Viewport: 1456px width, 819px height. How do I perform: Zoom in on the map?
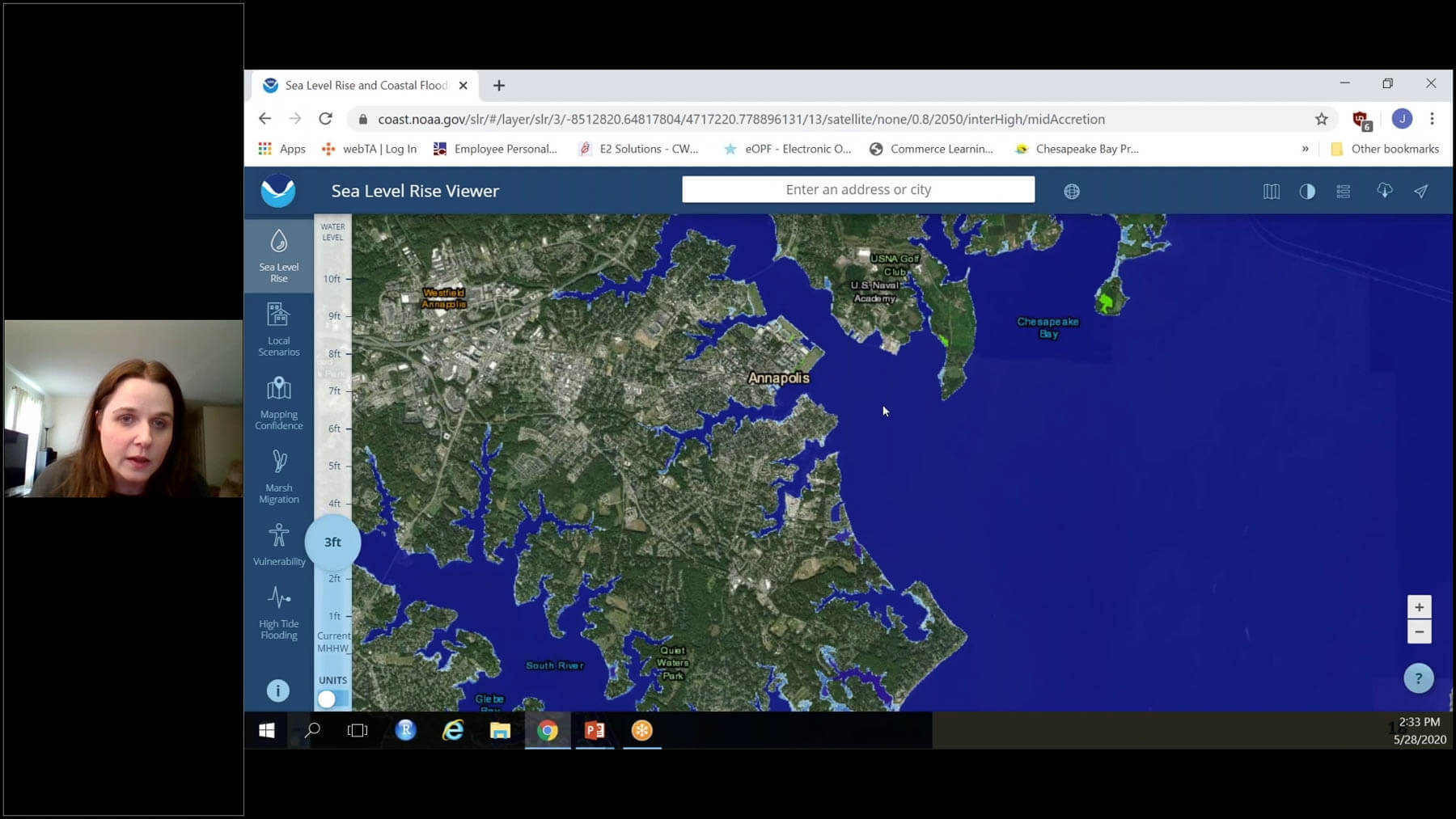[x=1419, y=607]
